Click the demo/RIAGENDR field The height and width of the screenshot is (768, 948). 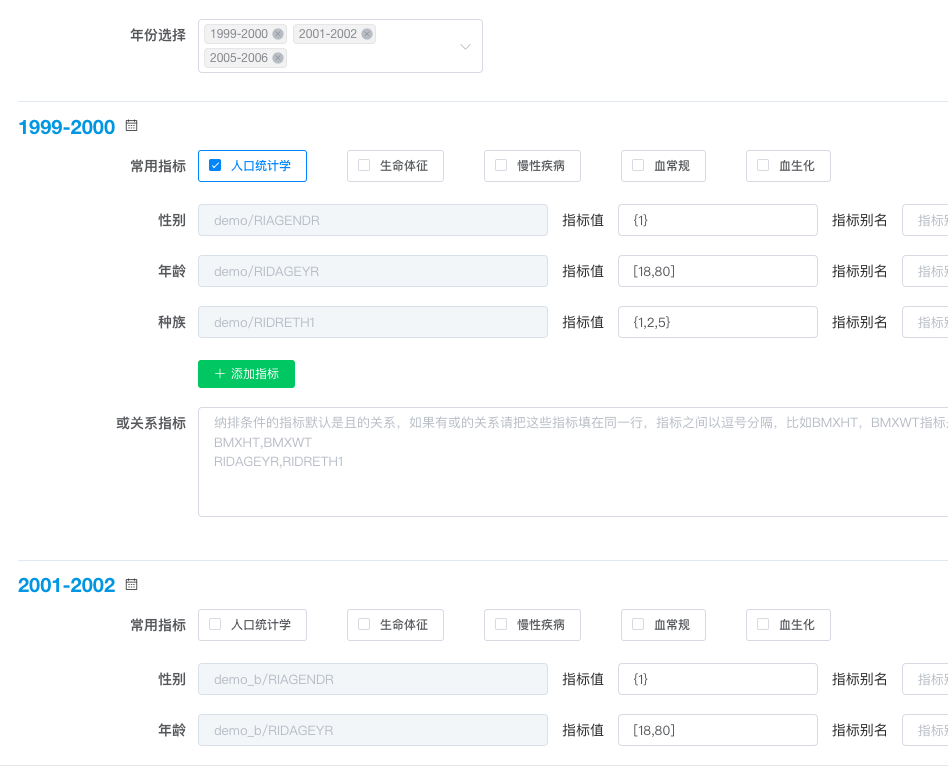[372, 220]
